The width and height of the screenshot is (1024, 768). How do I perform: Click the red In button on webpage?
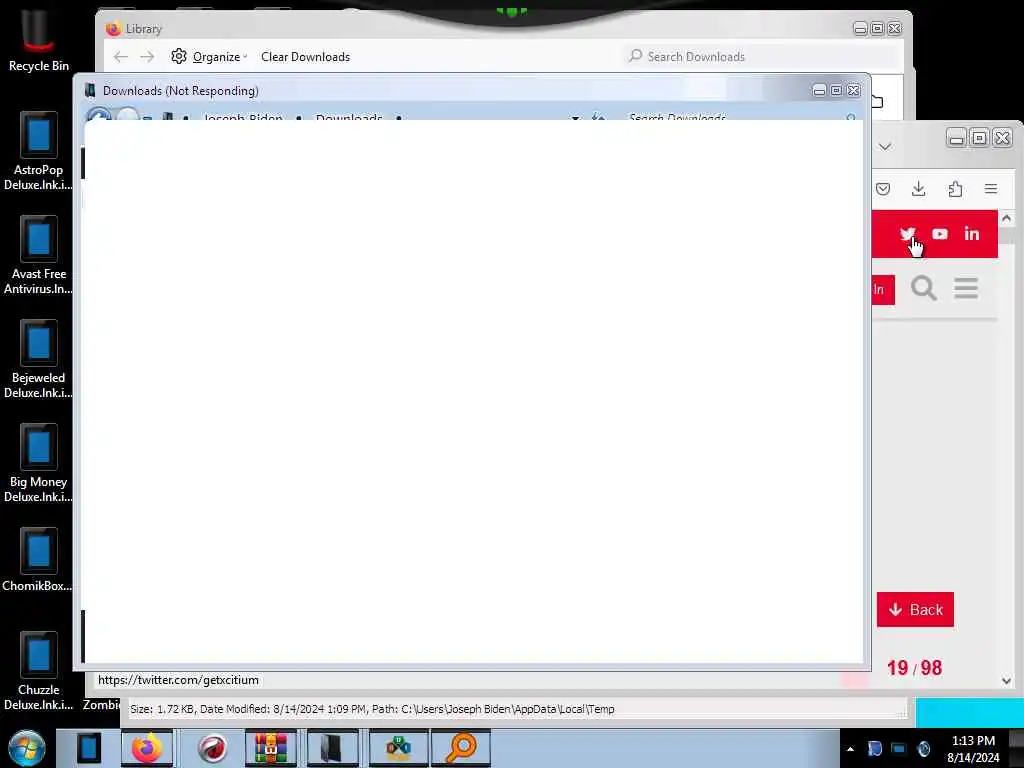click(882, 289)
